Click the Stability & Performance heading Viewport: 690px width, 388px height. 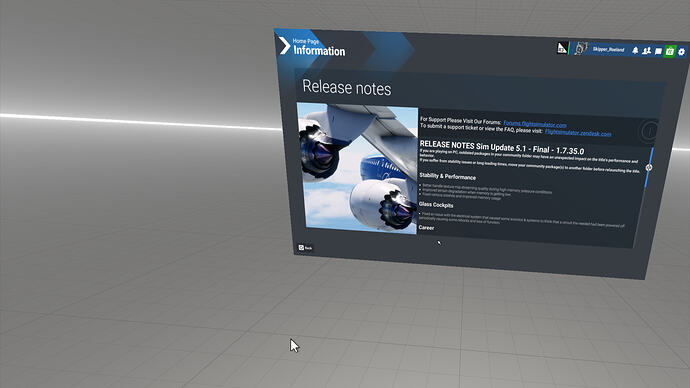click(448, 176)
